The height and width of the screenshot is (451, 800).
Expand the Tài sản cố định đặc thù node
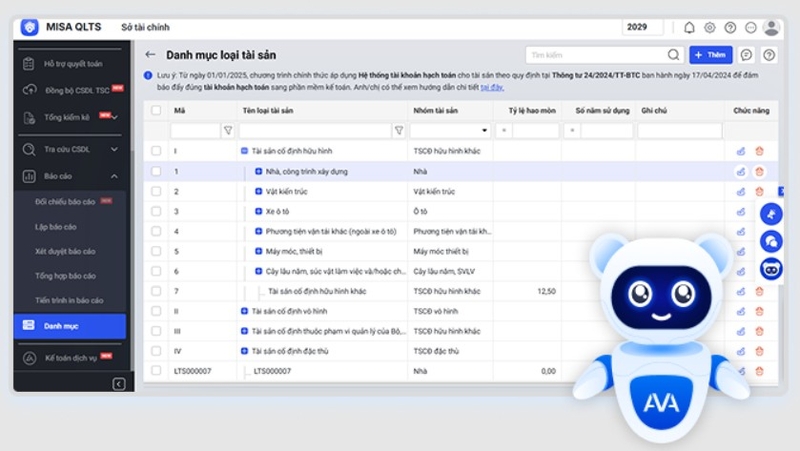click(244, 351)
